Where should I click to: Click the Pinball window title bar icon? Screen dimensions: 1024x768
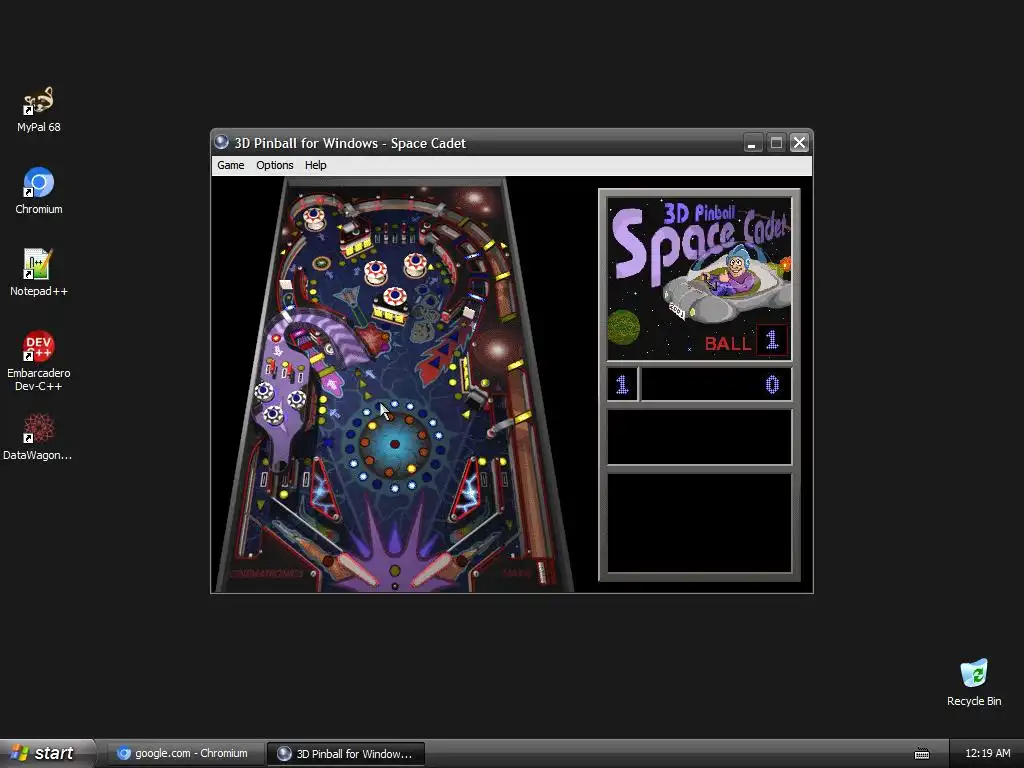coord(222,142)
